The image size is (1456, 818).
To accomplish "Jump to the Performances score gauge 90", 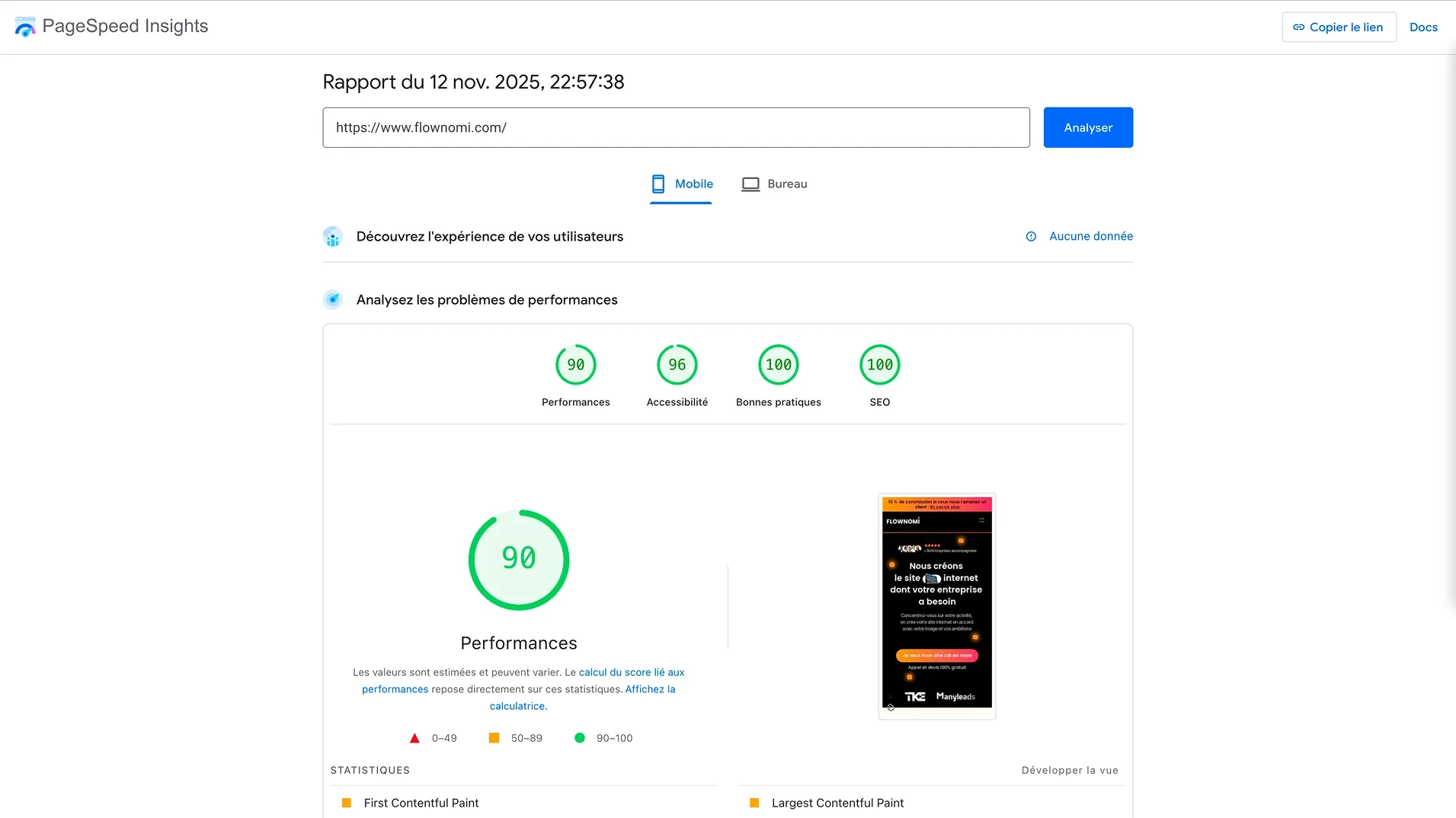I will [x=576, y=365].
